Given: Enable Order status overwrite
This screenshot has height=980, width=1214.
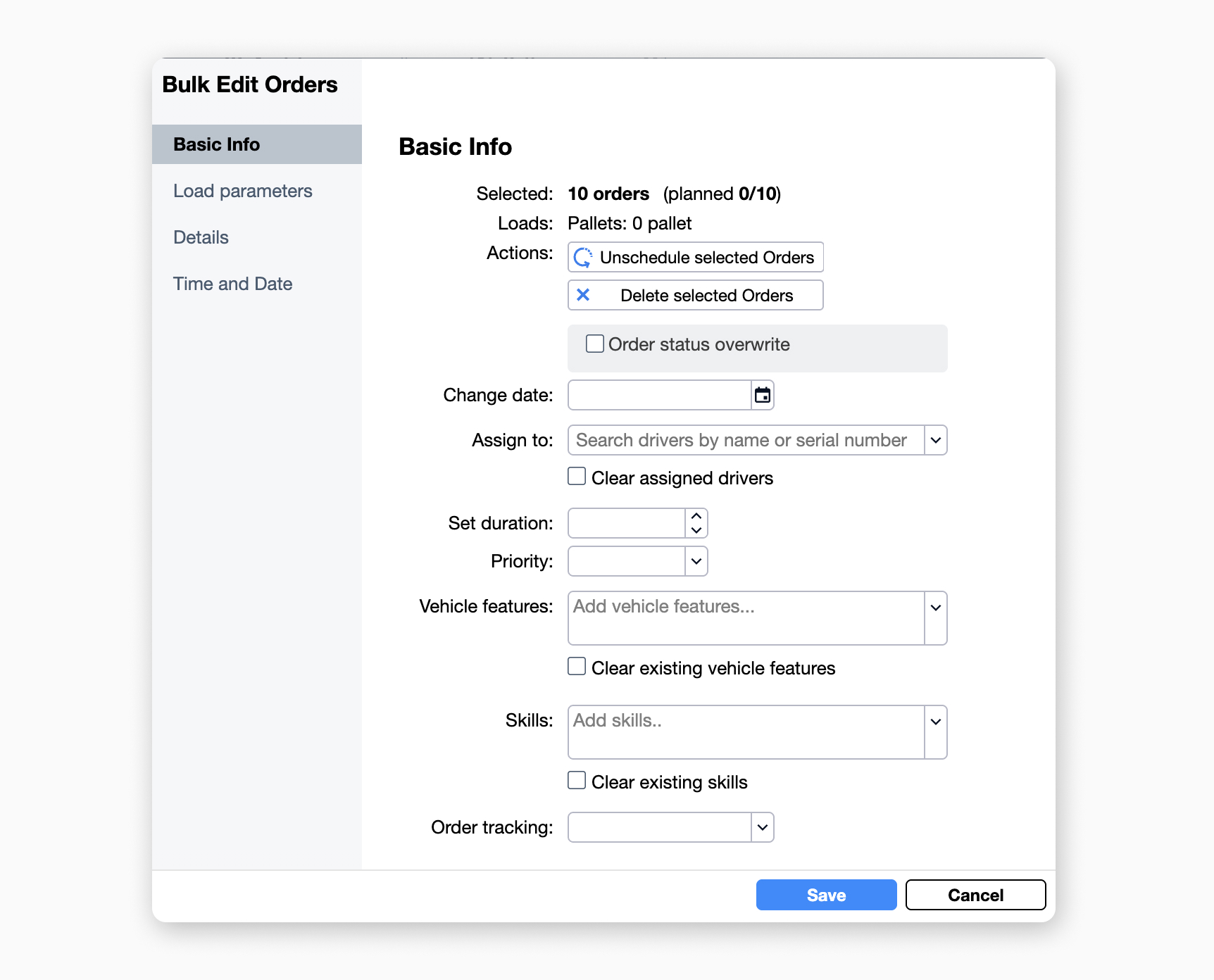Looking at the screenshot, I should click(x=594, y=344).
